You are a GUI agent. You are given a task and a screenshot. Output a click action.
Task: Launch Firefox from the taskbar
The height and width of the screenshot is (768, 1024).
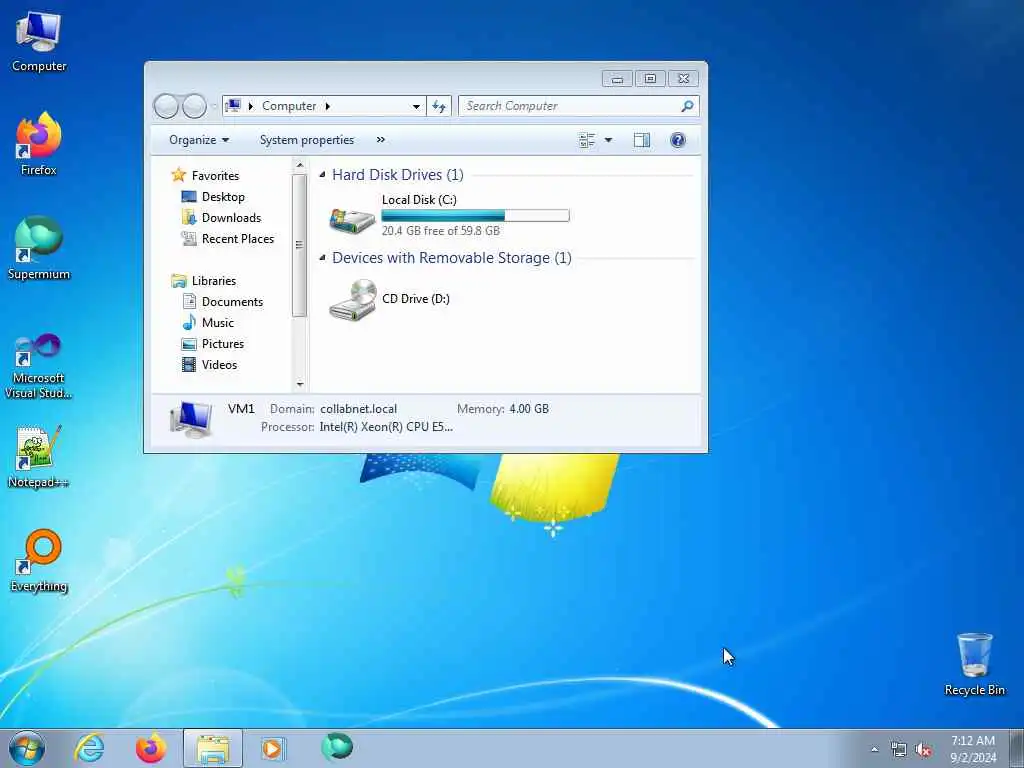pos(151,748)
